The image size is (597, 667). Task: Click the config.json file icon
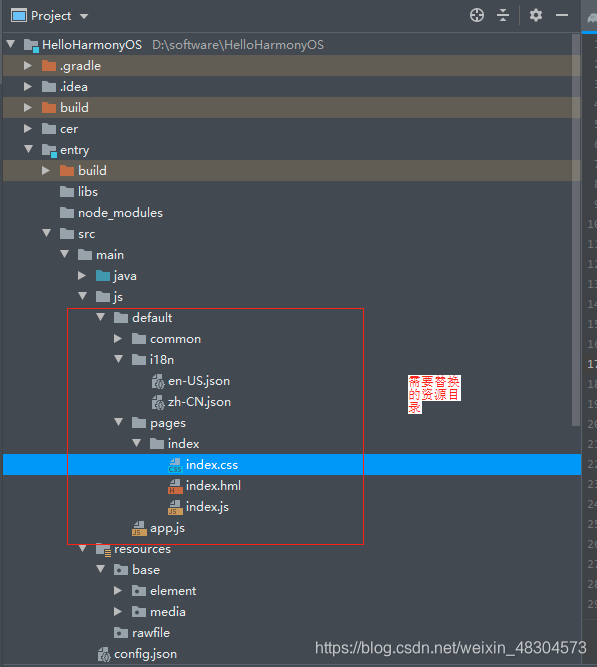pos(104,654)
